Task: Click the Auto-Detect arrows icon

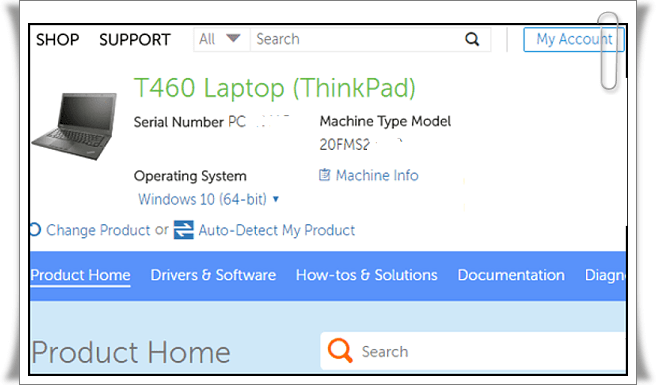Action: [x=184, y=230]
